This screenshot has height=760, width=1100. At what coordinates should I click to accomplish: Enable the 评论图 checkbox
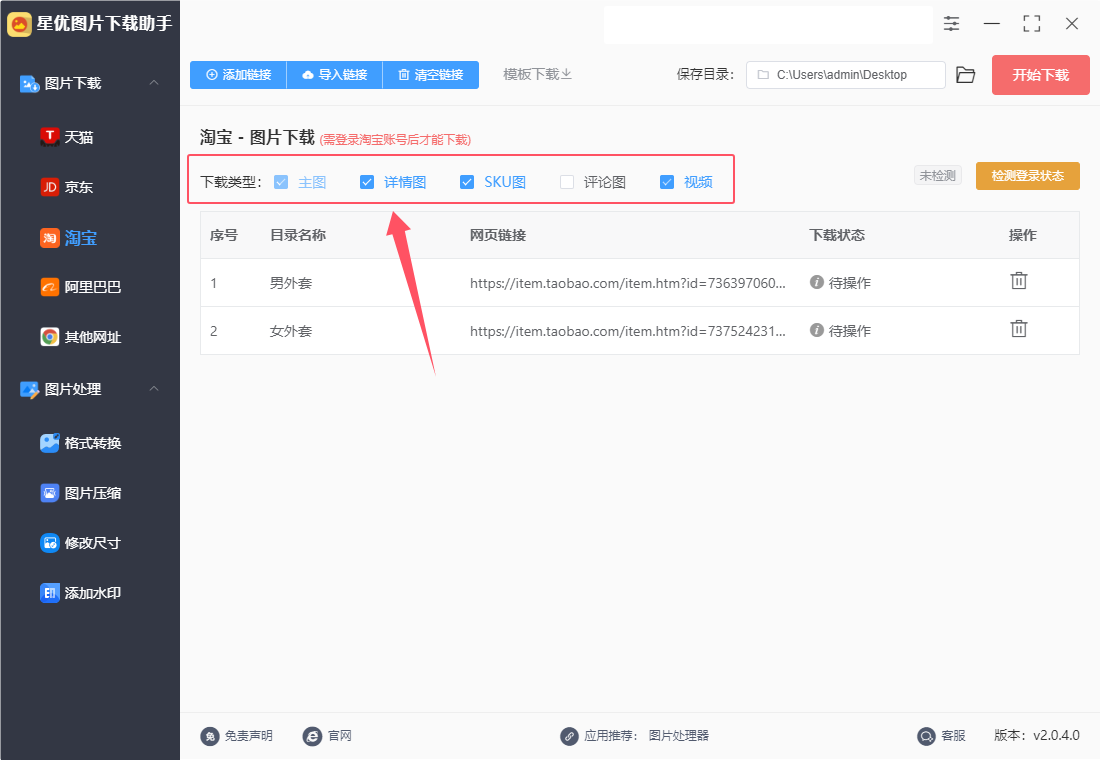click(567, 182)
